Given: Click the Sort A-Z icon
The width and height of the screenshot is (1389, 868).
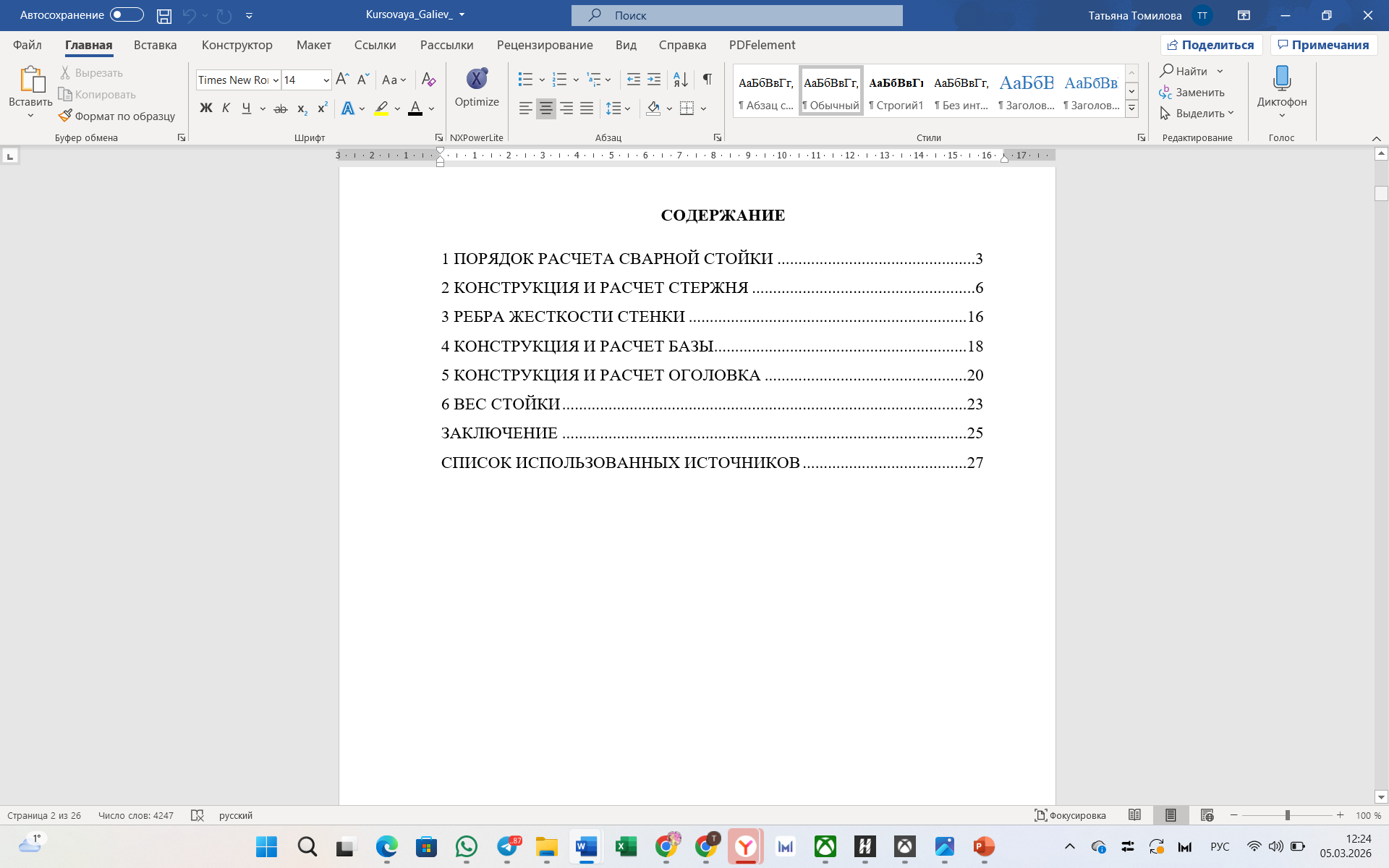Looking at the screenshot, I should [x=680, y=79].
